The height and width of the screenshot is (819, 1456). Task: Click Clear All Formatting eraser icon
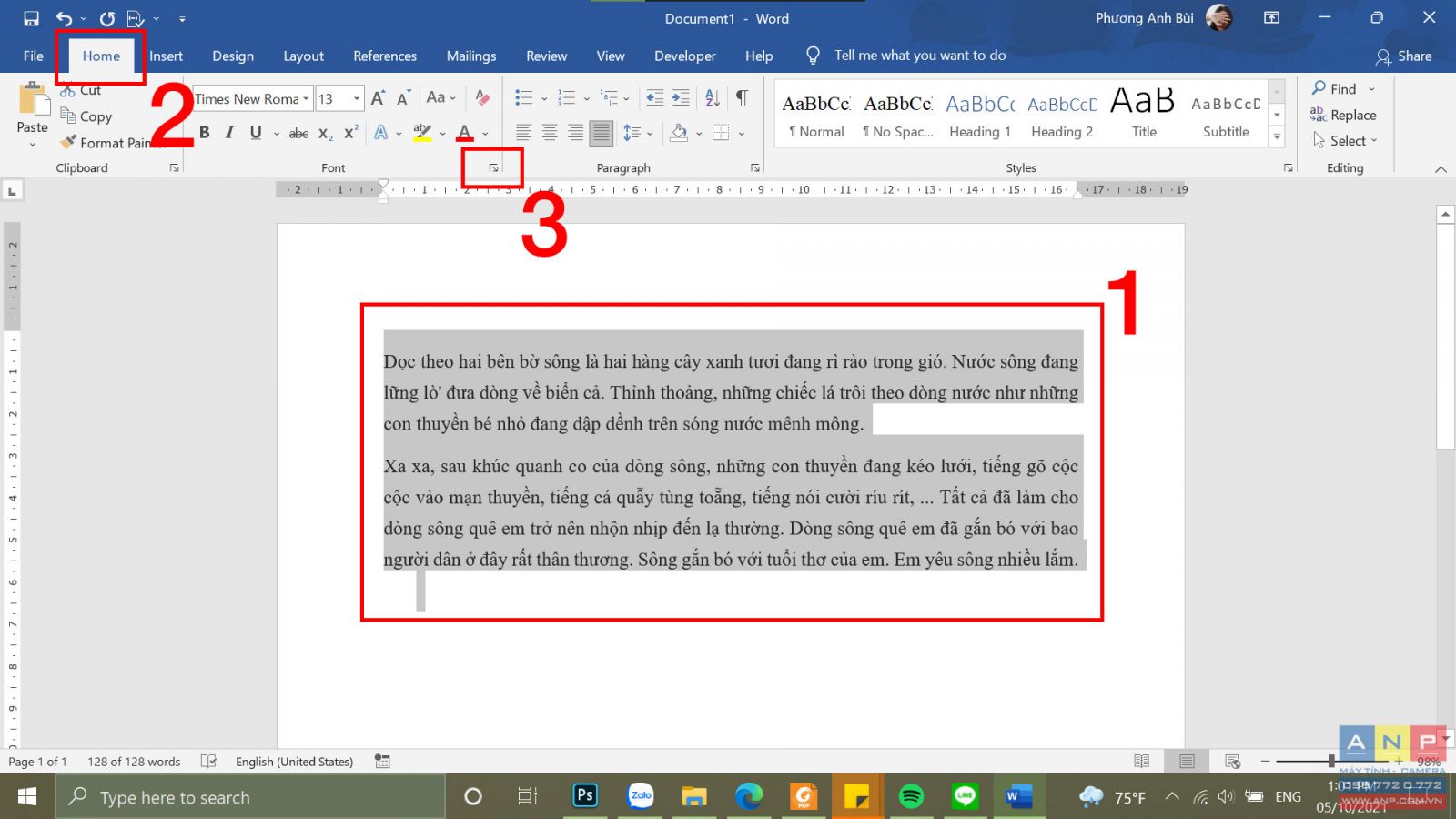(x=482, y=98)
